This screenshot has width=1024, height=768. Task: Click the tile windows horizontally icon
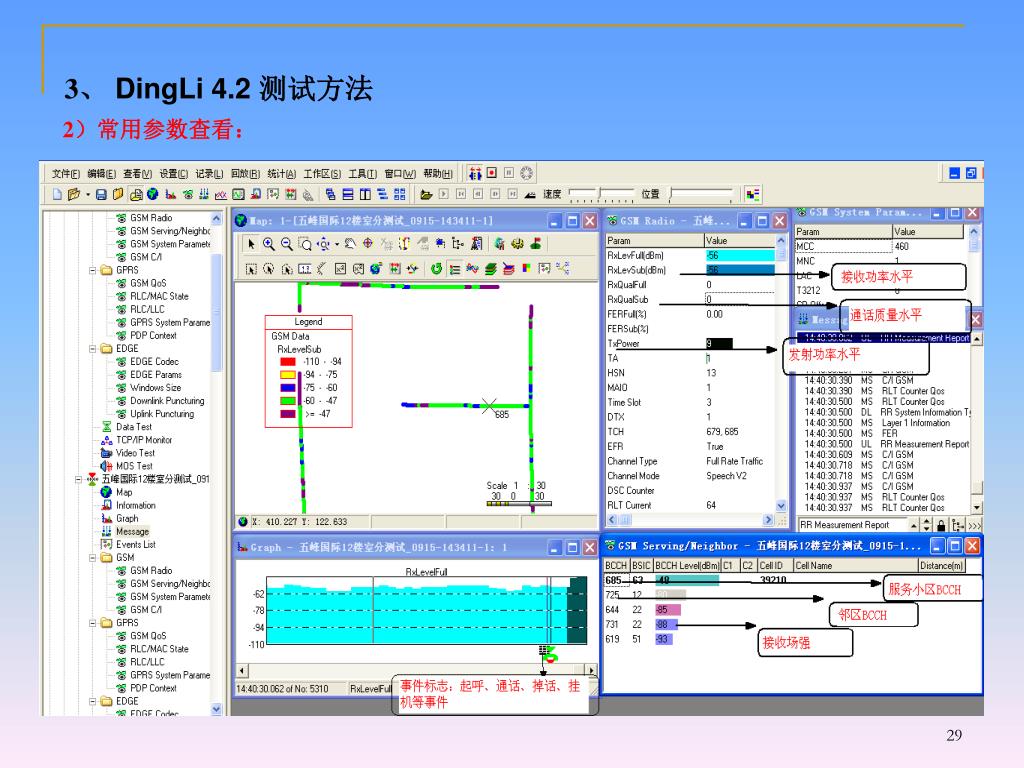348,194
